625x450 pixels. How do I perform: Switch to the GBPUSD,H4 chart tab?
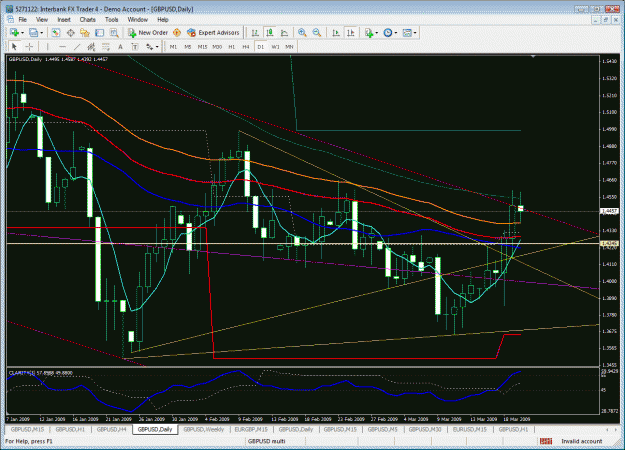[112, 430]
